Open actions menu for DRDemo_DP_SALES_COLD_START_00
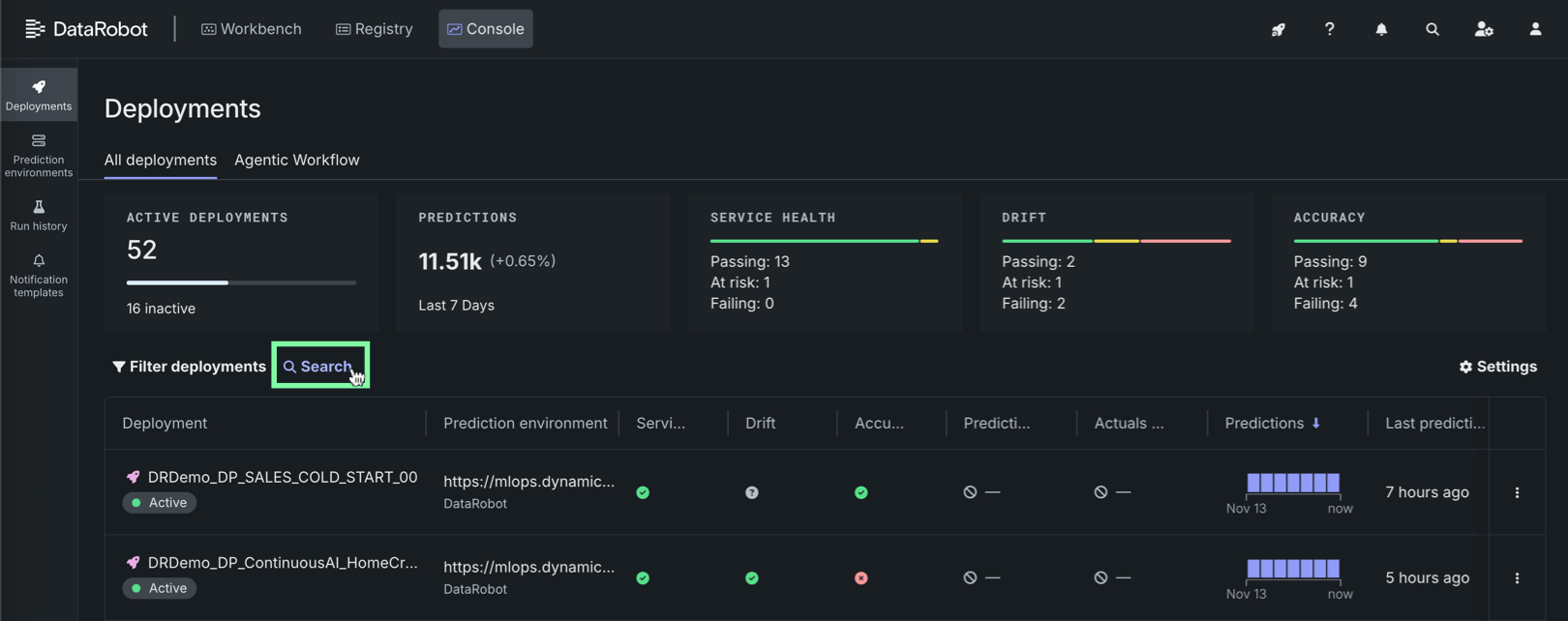 1517,492
